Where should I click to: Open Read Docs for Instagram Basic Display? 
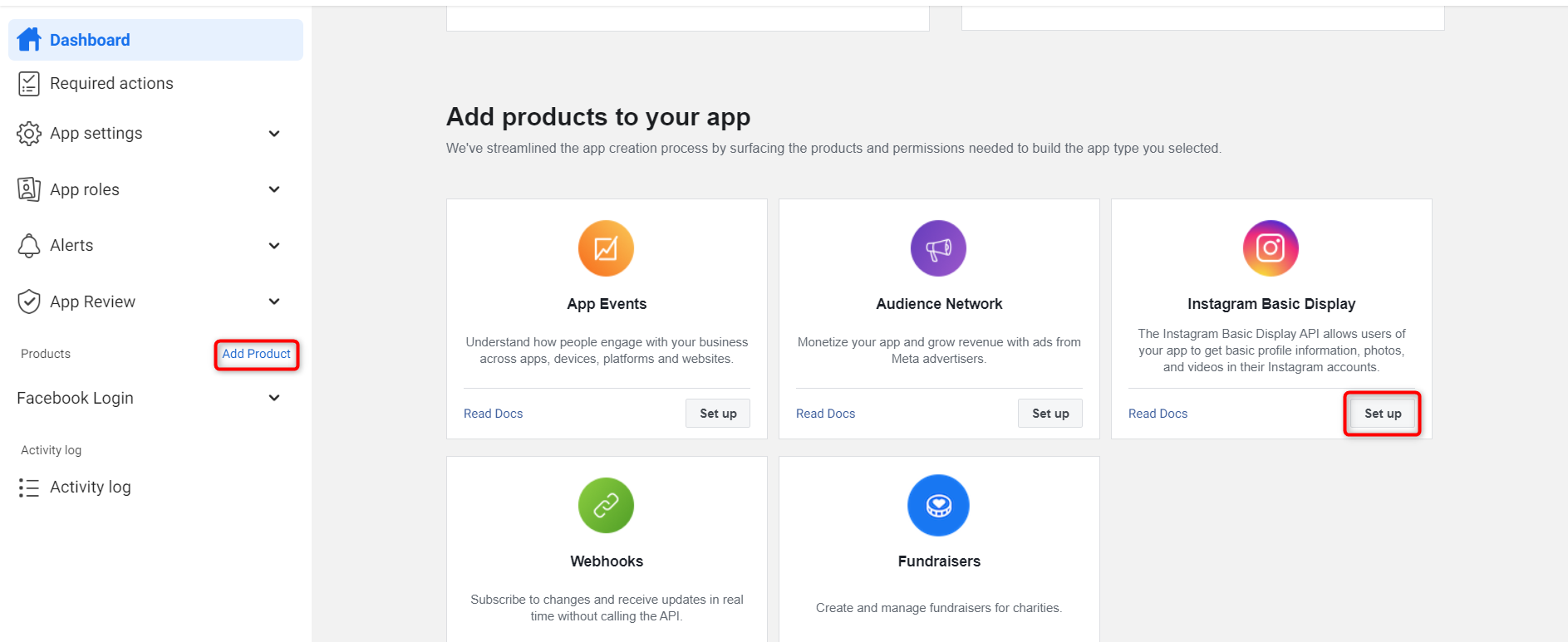coord(1158,414)
